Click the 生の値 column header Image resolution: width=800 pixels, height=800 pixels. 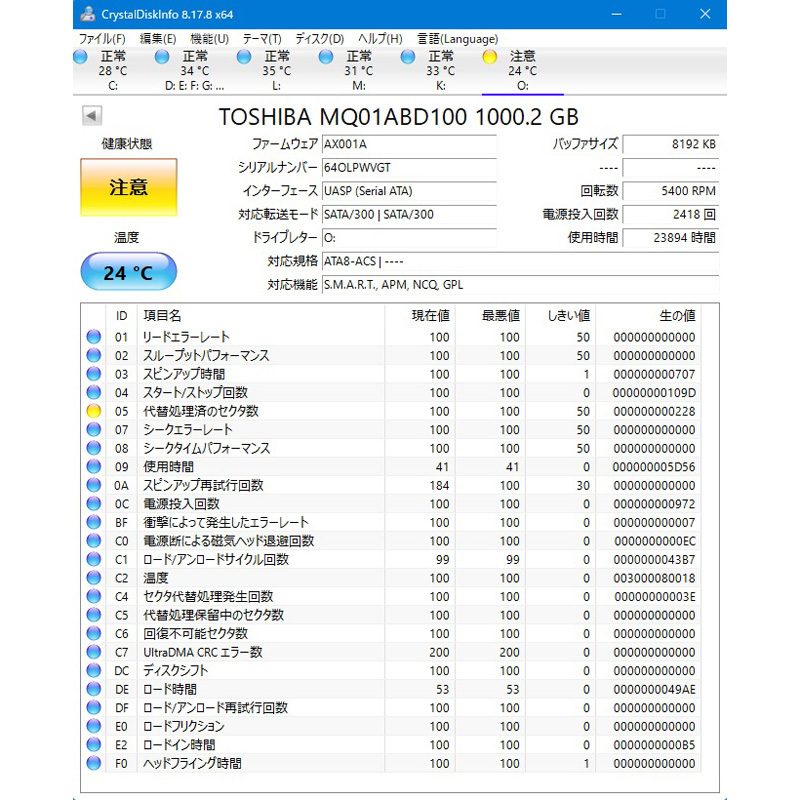tap(648, 316)
